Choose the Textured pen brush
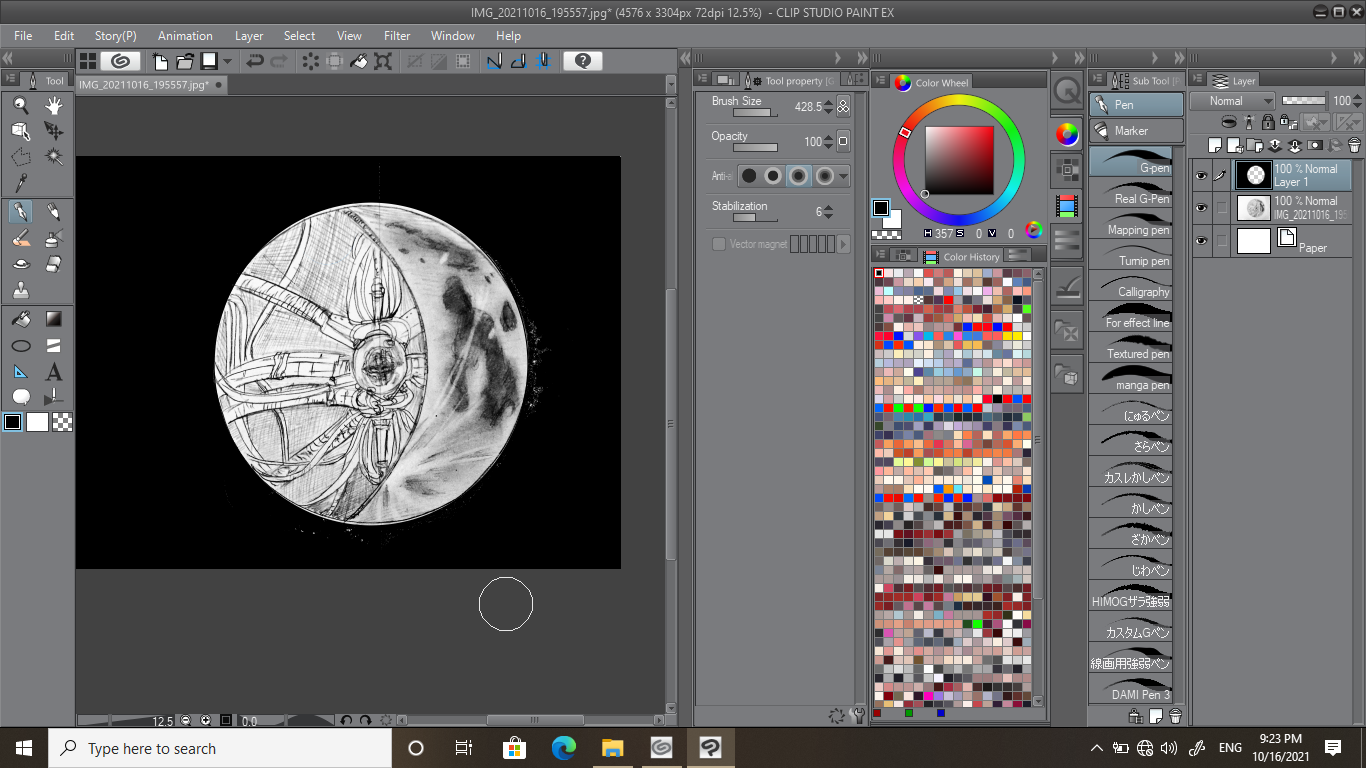The height and width of the screenshot is (772, 1366). coord(1130,347)
